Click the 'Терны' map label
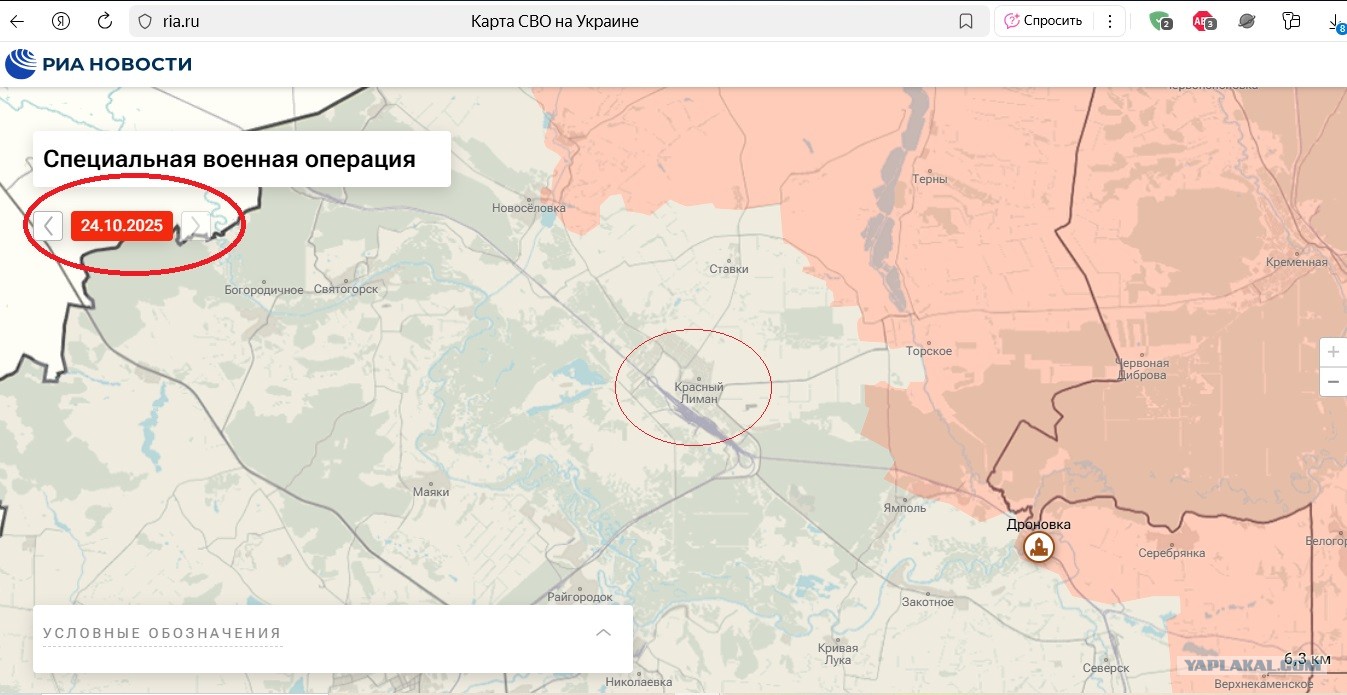This screenshot has height=695, width=1347. [x=929, y=180]
